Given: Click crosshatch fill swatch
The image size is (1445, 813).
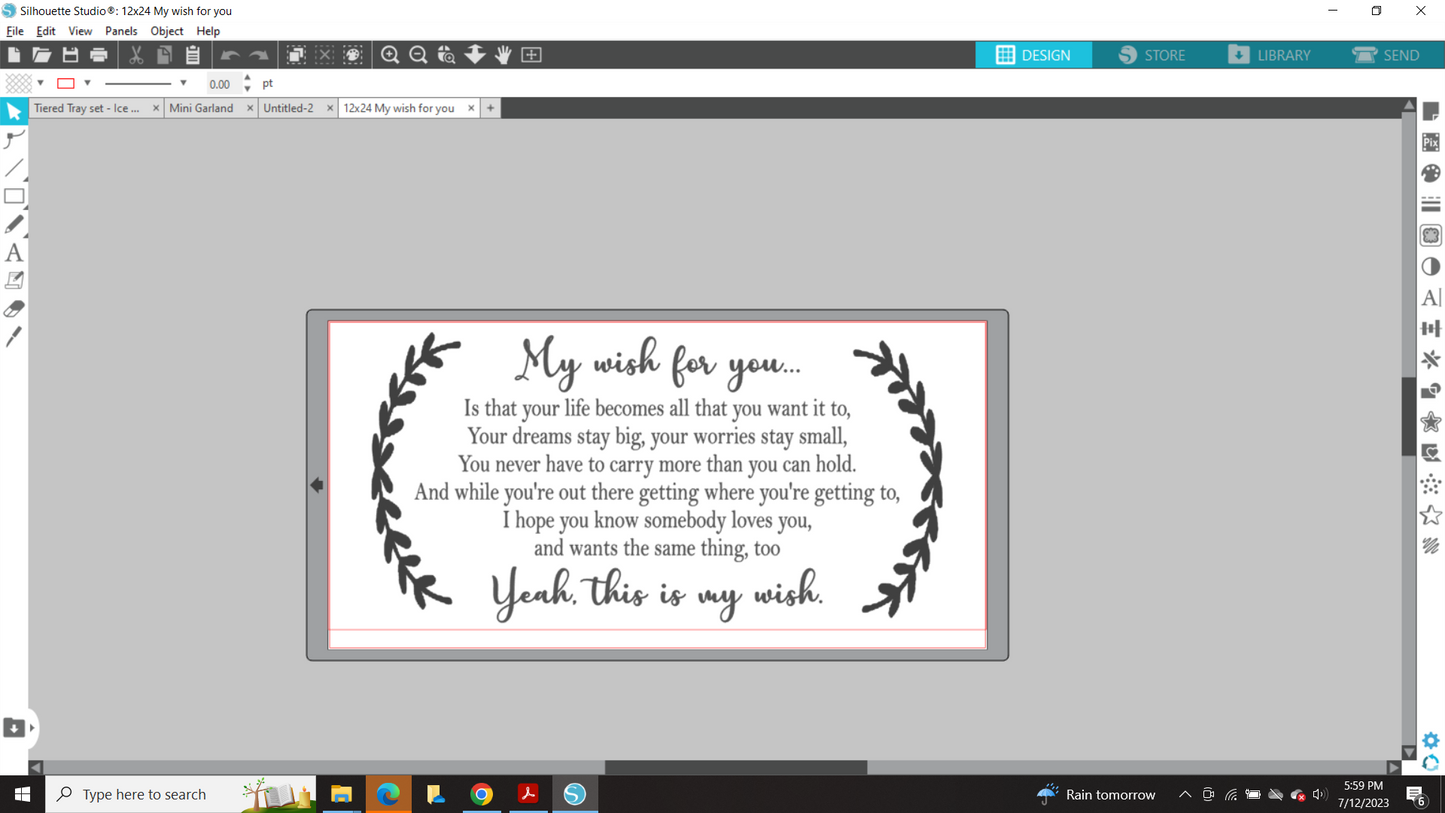Looking at the screenshot, I should tap(18, 83).
